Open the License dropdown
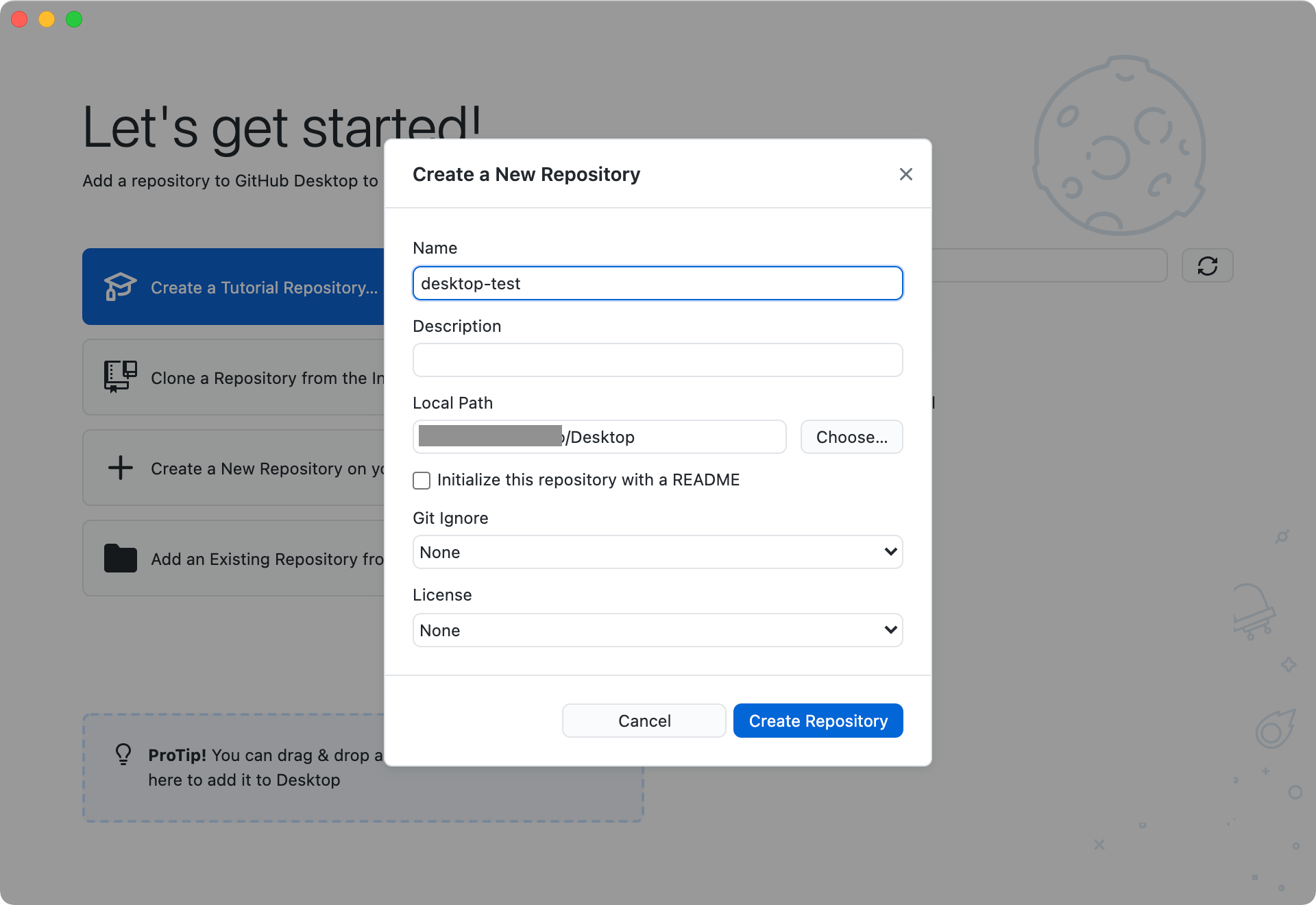1316x905 pixels. pyautogui.click(x=657, y=630)
